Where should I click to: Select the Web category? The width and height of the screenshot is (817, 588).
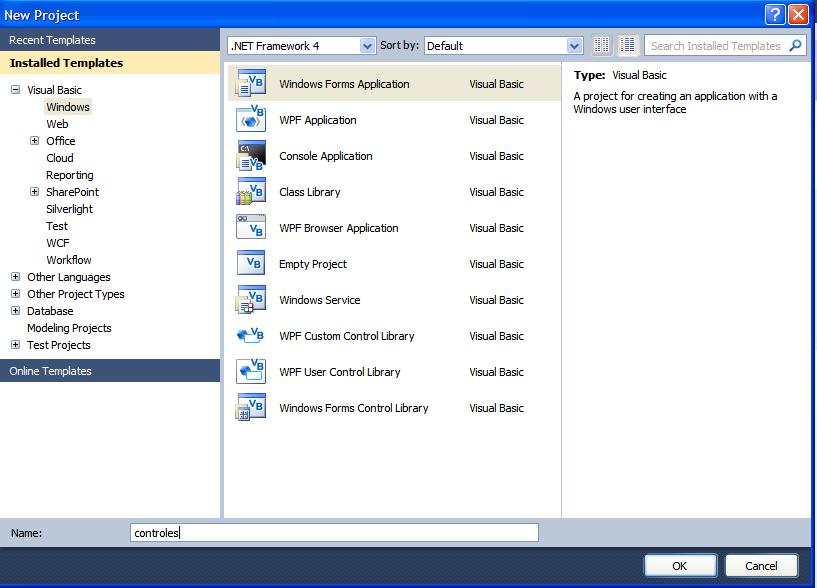click(57, 124)
